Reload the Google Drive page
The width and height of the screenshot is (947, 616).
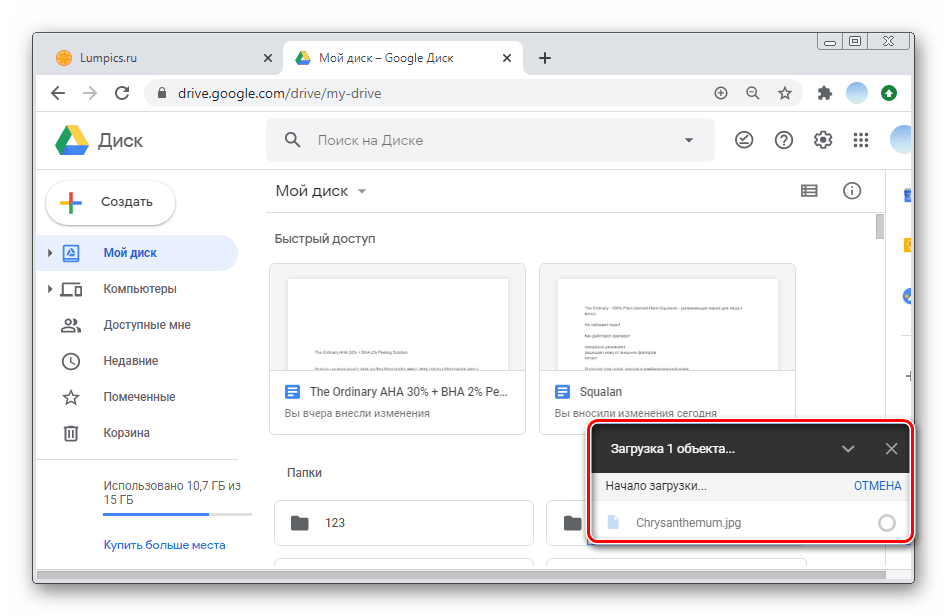(x=122, y=93)
